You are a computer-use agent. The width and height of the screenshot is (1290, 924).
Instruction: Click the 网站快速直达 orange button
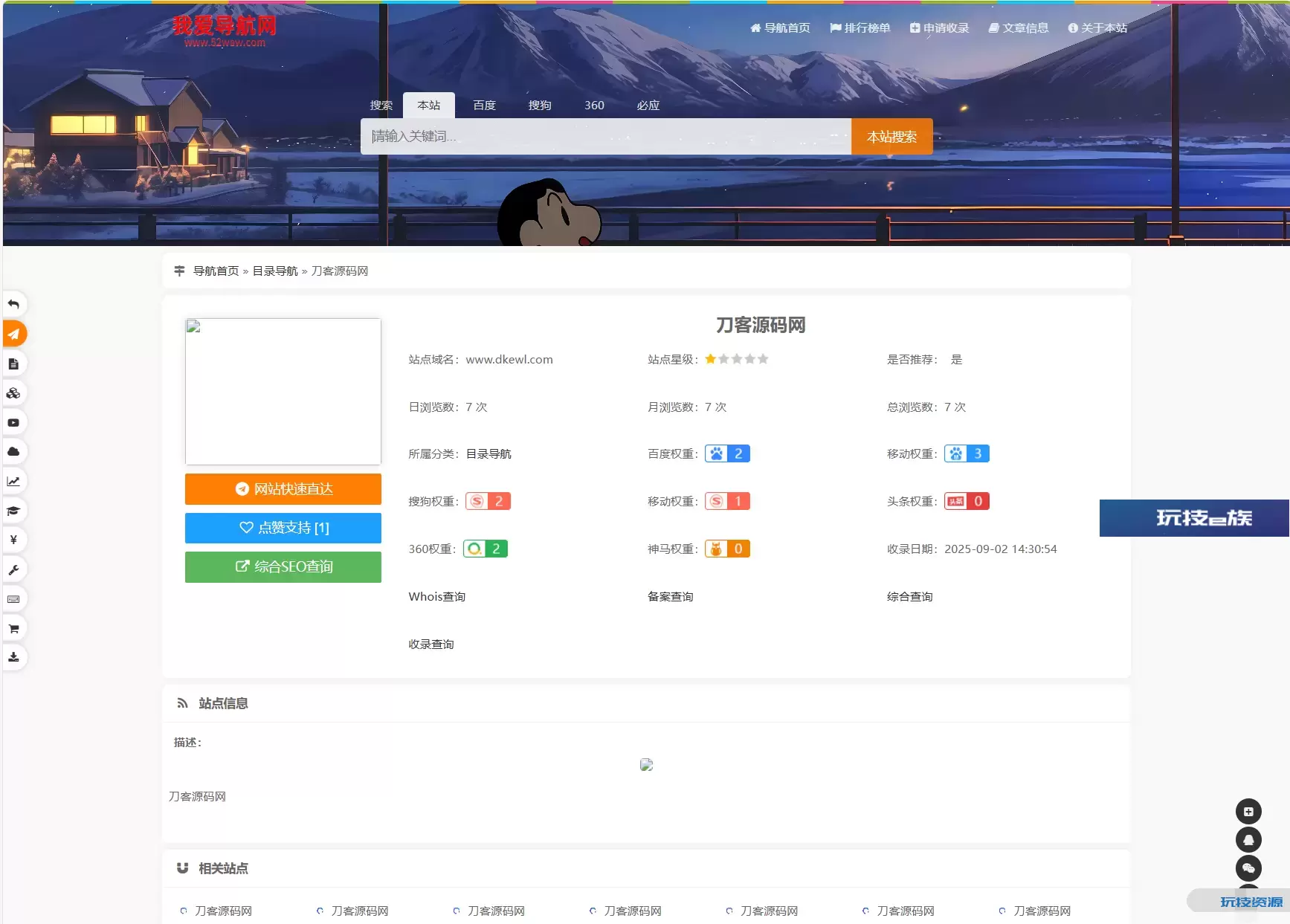click(283, 489)
